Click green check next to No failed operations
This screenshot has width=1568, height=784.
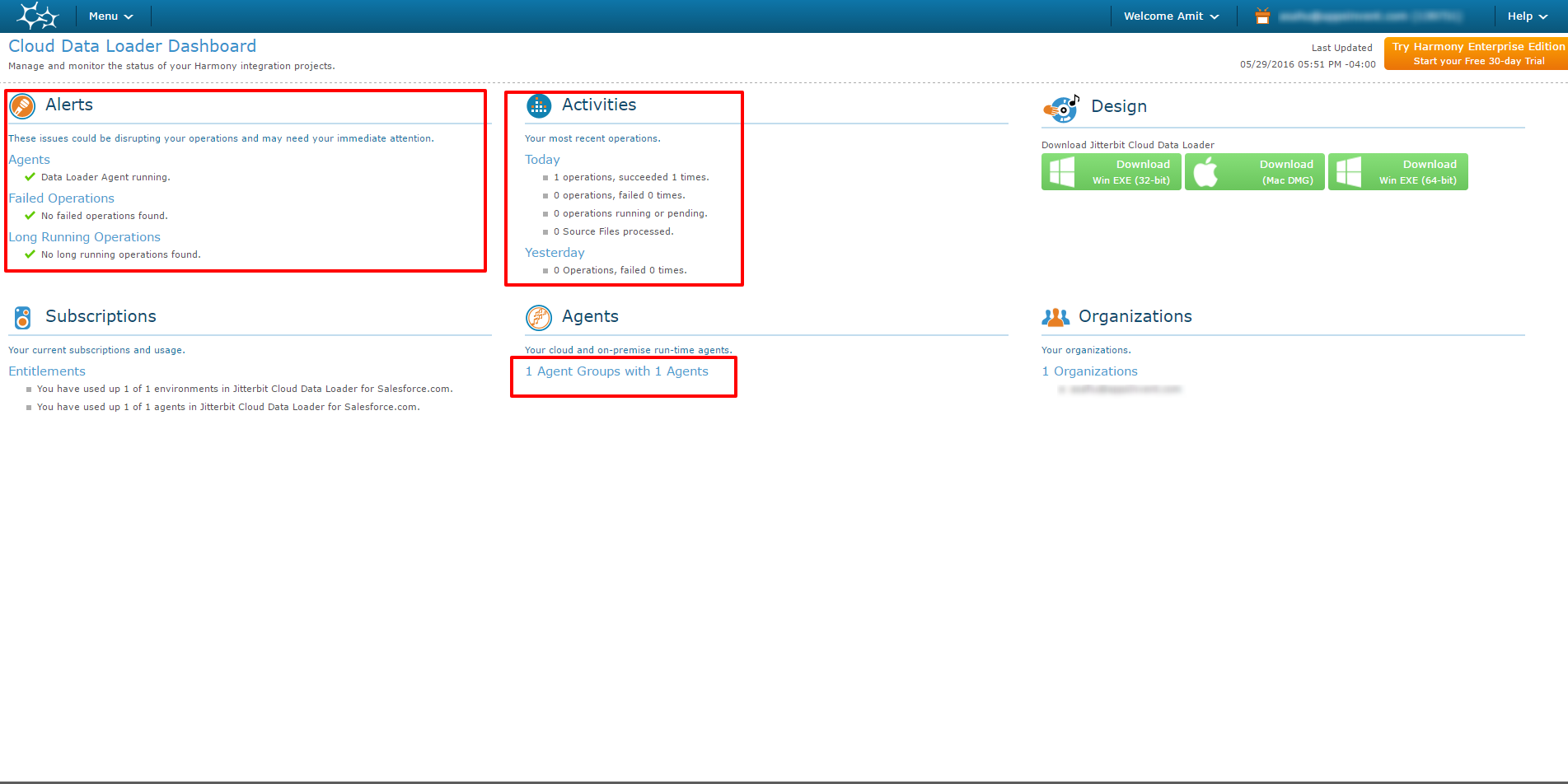[x=30, y=216]
